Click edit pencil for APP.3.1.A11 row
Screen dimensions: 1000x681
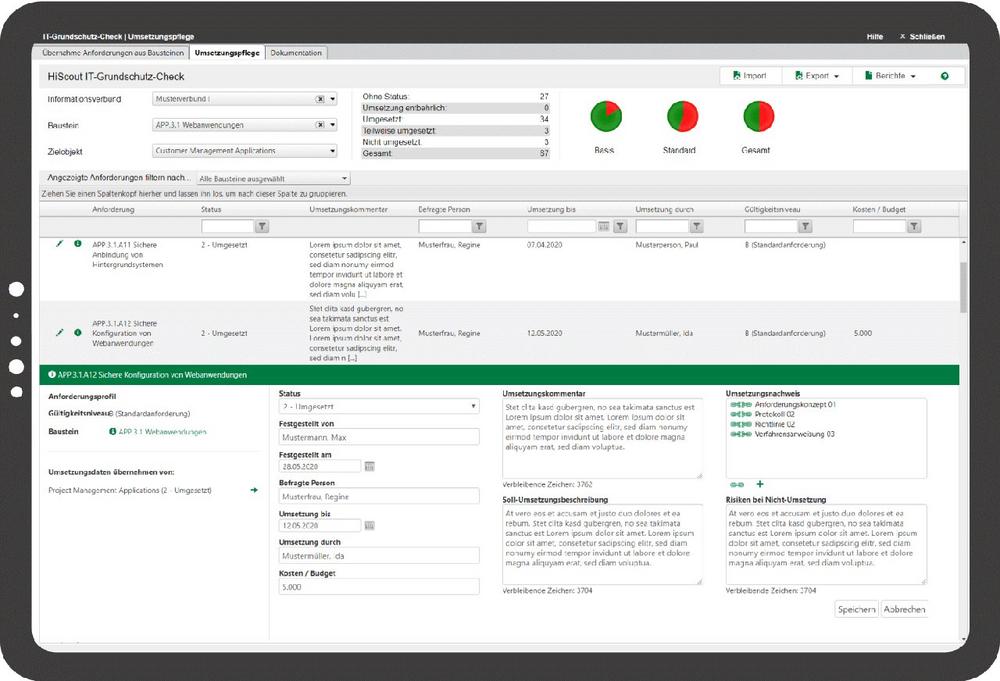pos(60,243)
